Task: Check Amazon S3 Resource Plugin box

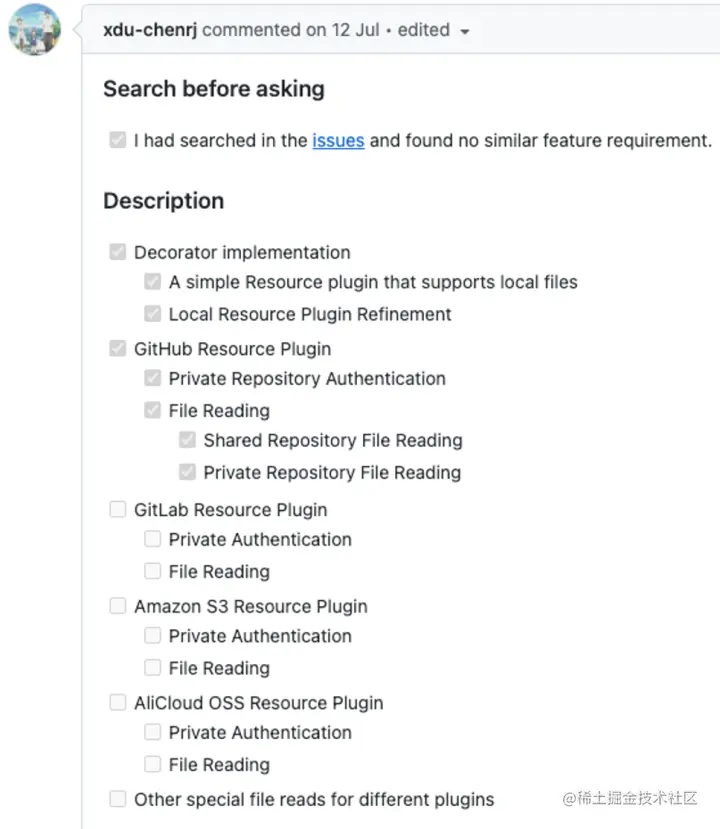Action: coord(118,606)
